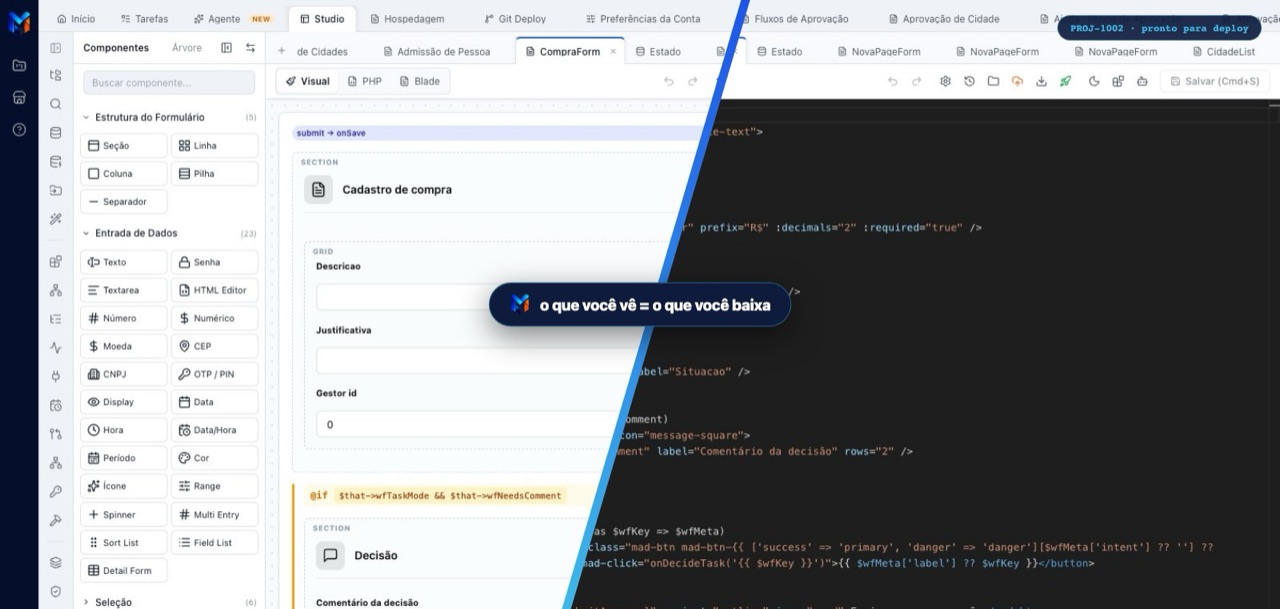Click the robot assistant icon in the toolbar
1280x609 pixels.
(1142, 81)
